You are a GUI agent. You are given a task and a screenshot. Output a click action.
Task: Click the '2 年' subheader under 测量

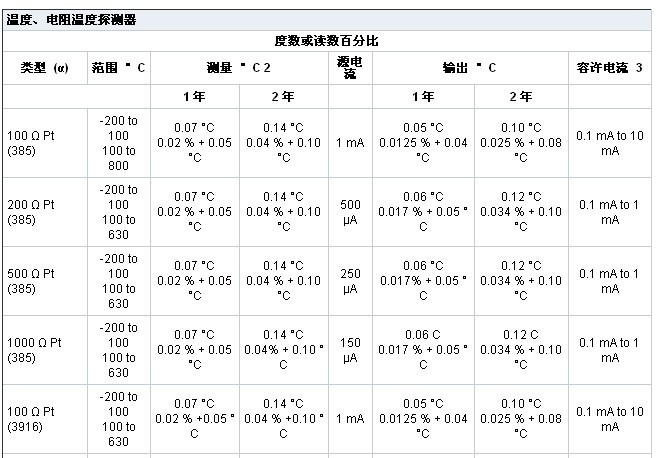click(x=283, y=97)
